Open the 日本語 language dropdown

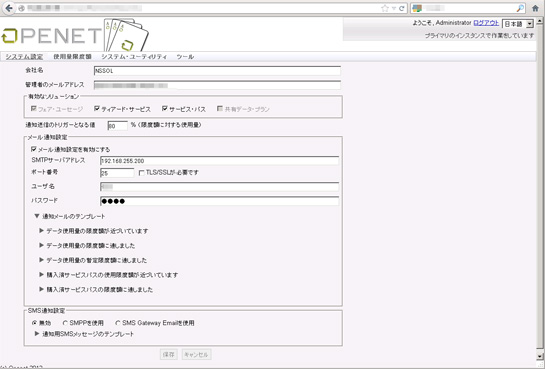[518, 24]
